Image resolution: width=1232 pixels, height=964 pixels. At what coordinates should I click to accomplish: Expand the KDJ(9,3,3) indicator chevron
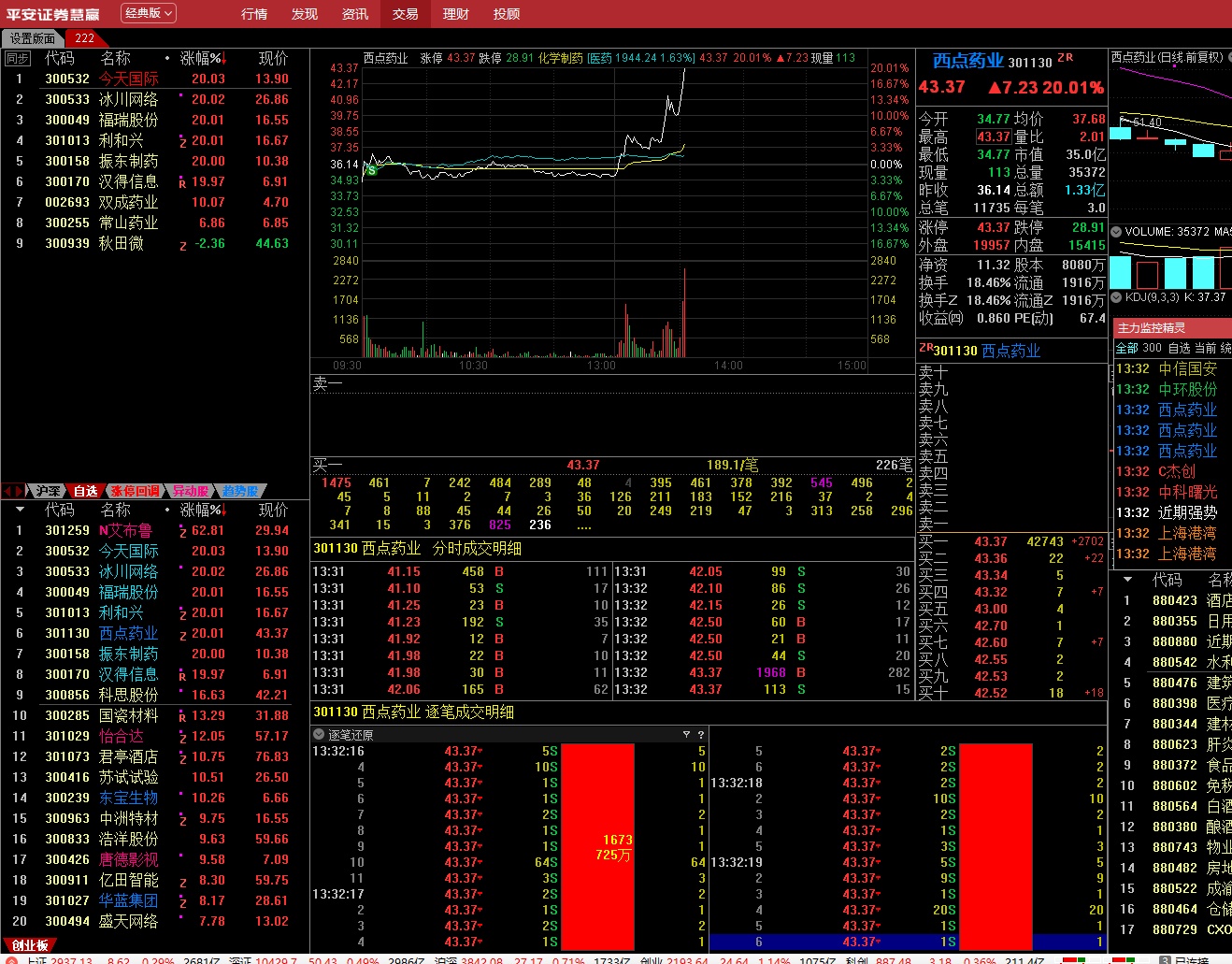point(1117,297)
